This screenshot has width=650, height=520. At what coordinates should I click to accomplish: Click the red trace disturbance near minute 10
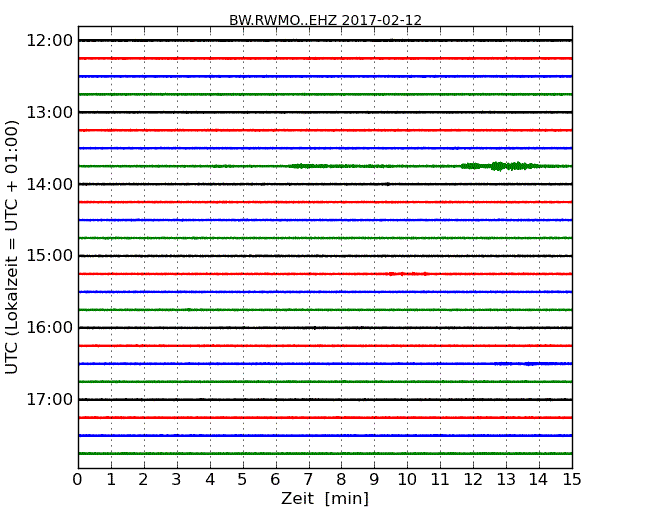click(x=408, y=274)
